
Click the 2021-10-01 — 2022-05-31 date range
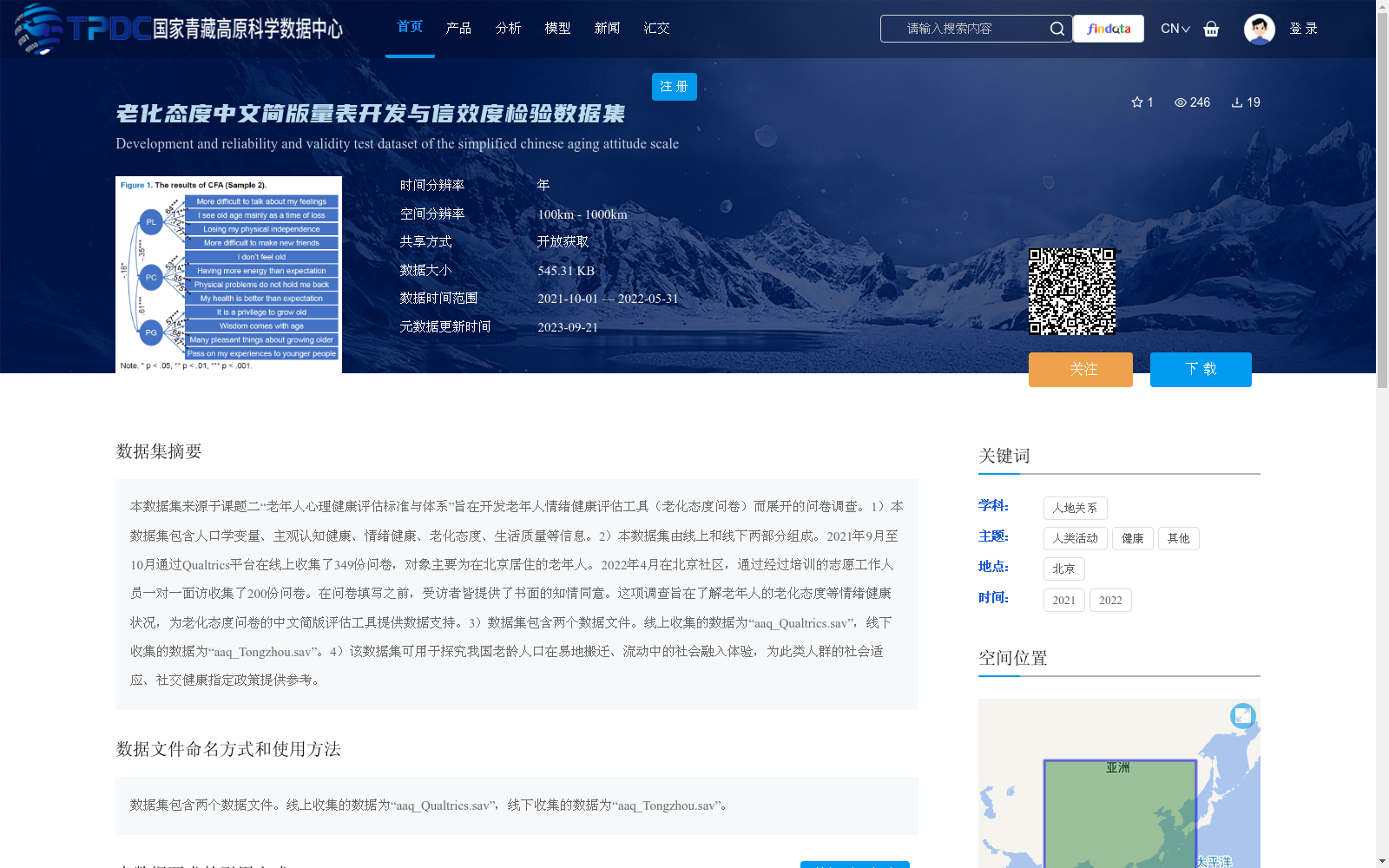coord(608,299)
